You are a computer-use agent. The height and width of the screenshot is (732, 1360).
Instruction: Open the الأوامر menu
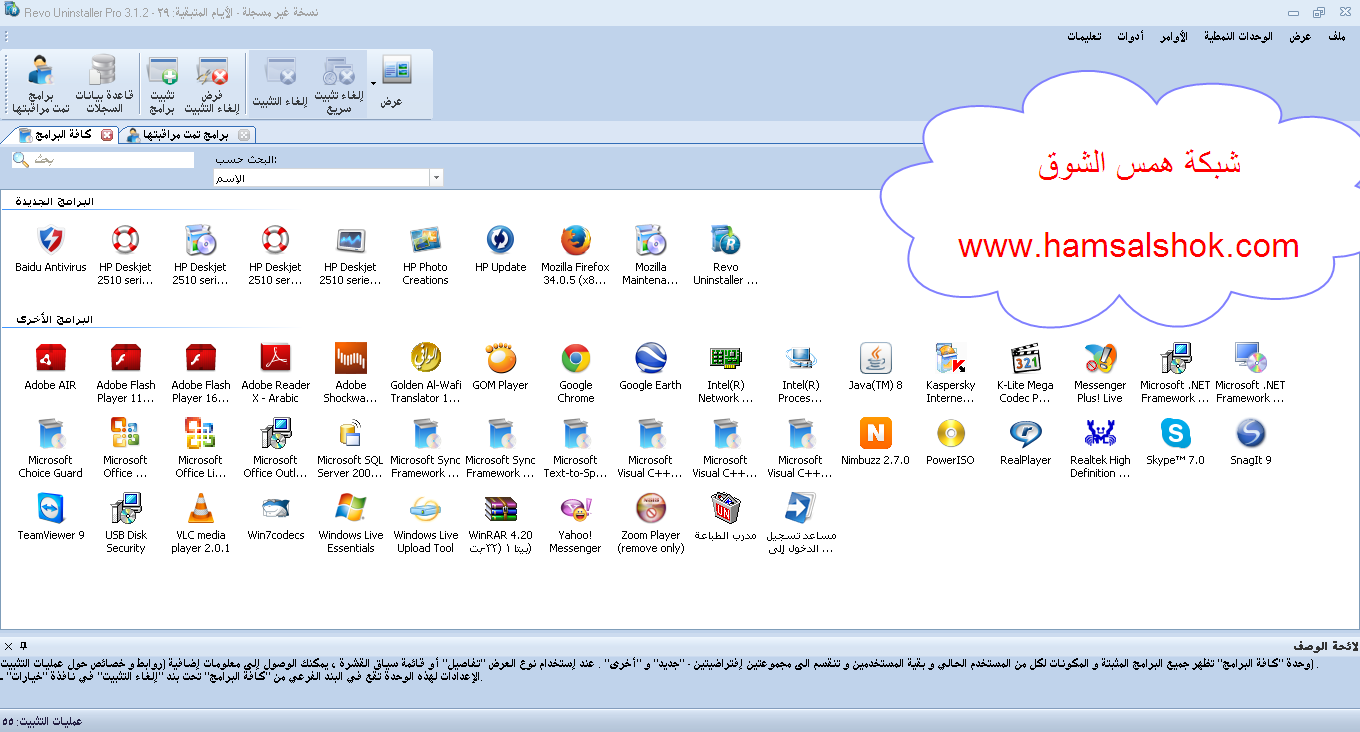1174,36
